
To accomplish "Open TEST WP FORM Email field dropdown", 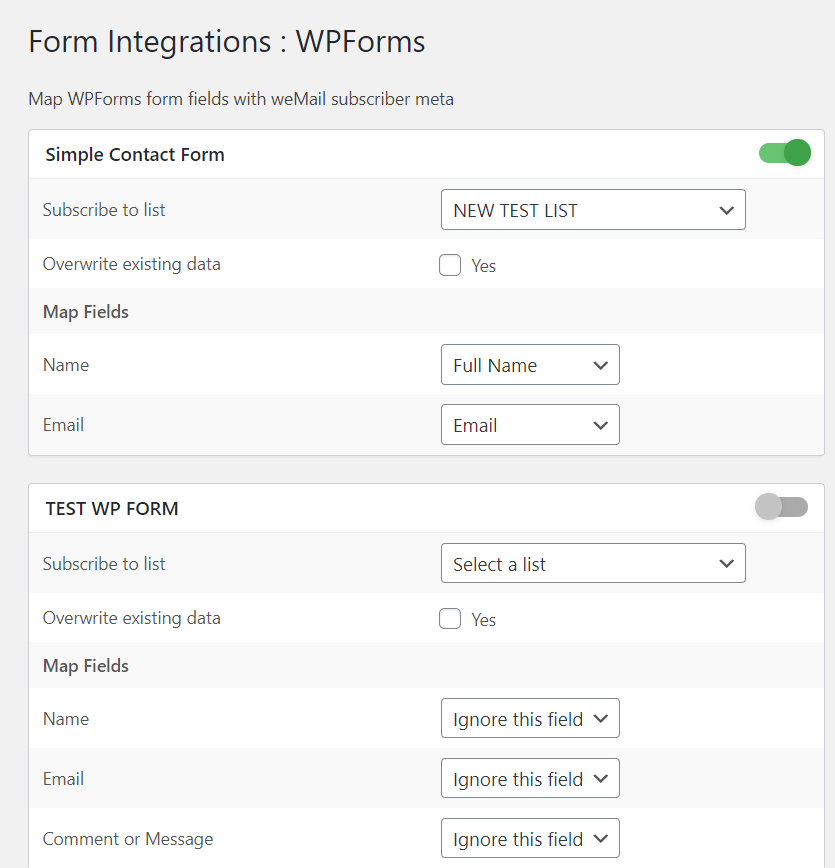I will (x=530, y=778).
